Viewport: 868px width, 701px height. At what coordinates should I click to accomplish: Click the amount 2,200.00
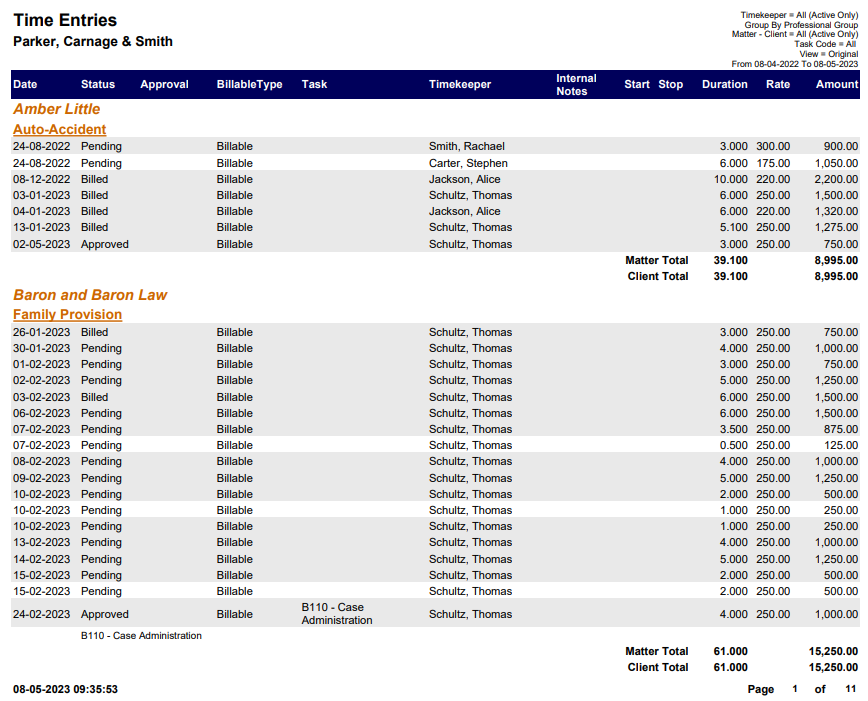tap(836, 179)
